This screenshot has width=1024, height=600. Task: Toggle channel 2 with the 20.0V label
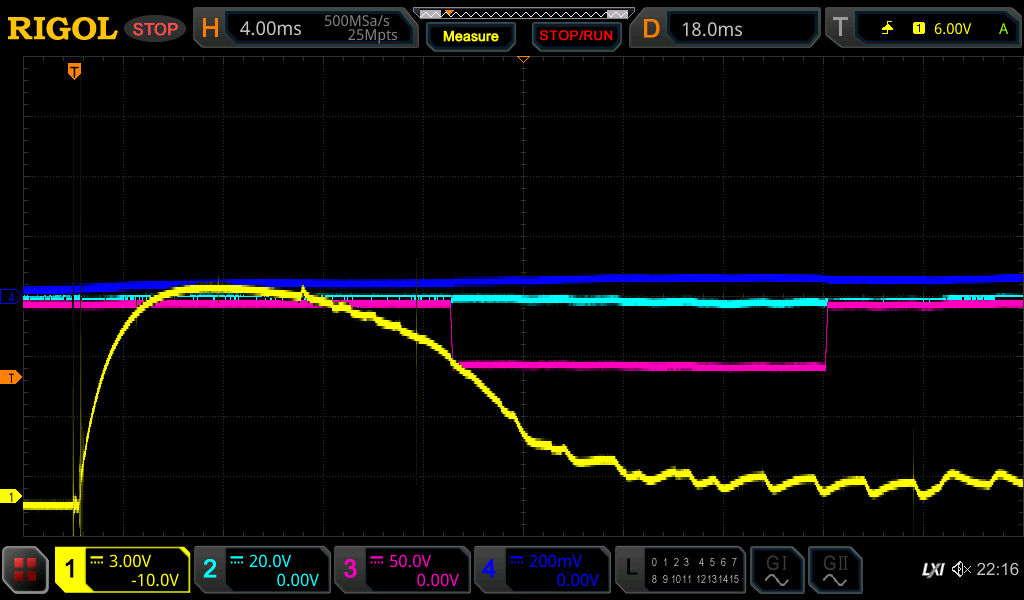coord(261,570)
